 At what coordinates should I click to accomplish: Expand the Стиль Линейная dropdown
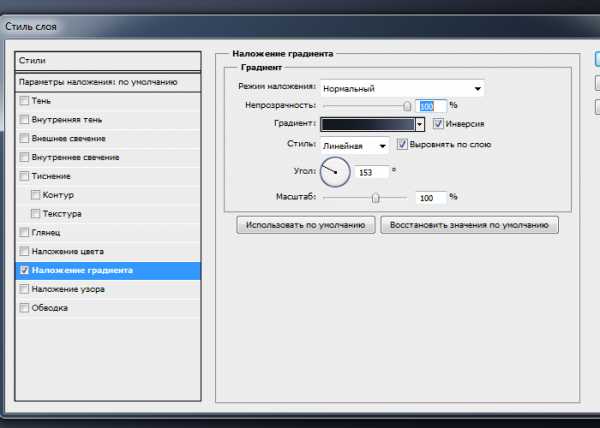[382, 145]
